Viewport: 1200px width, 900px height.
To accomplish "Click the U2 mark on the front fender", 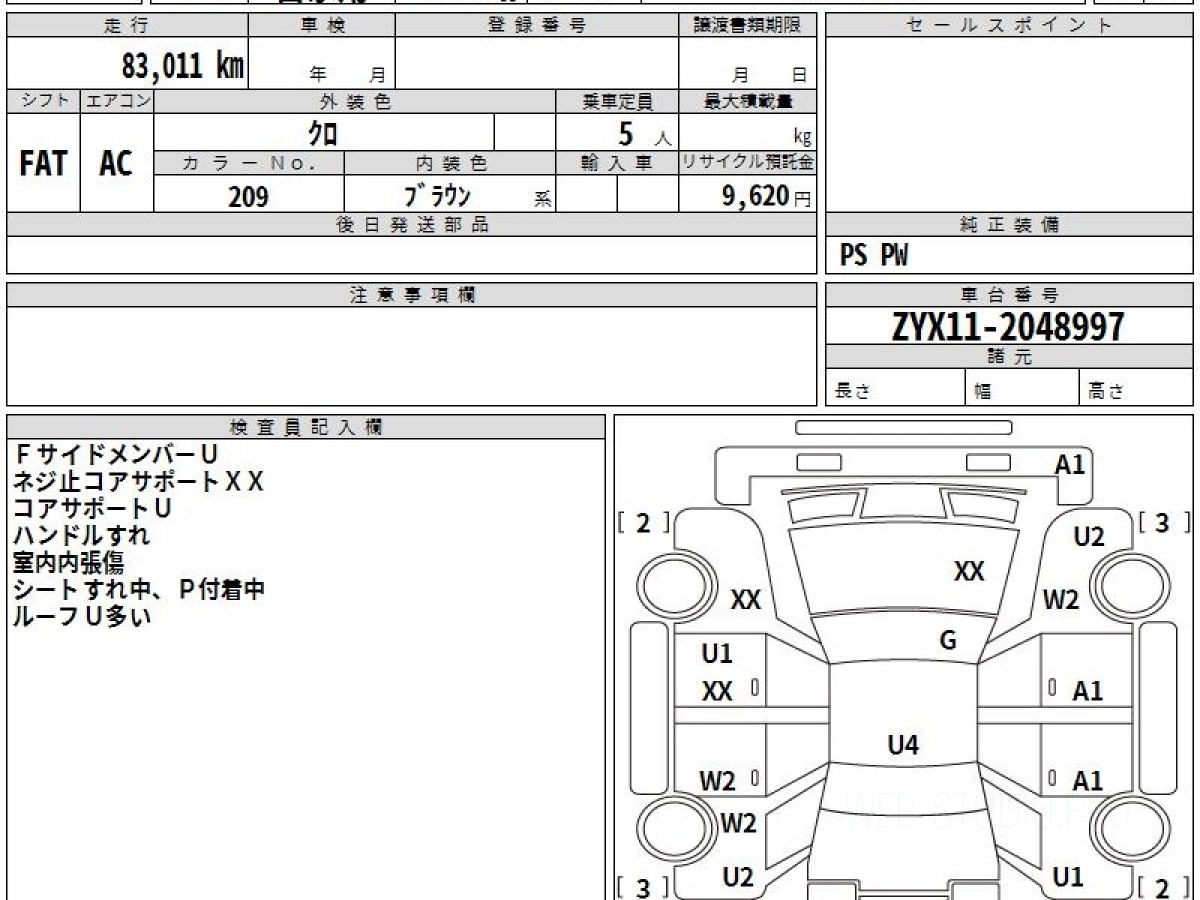I will click(1089, 537).
